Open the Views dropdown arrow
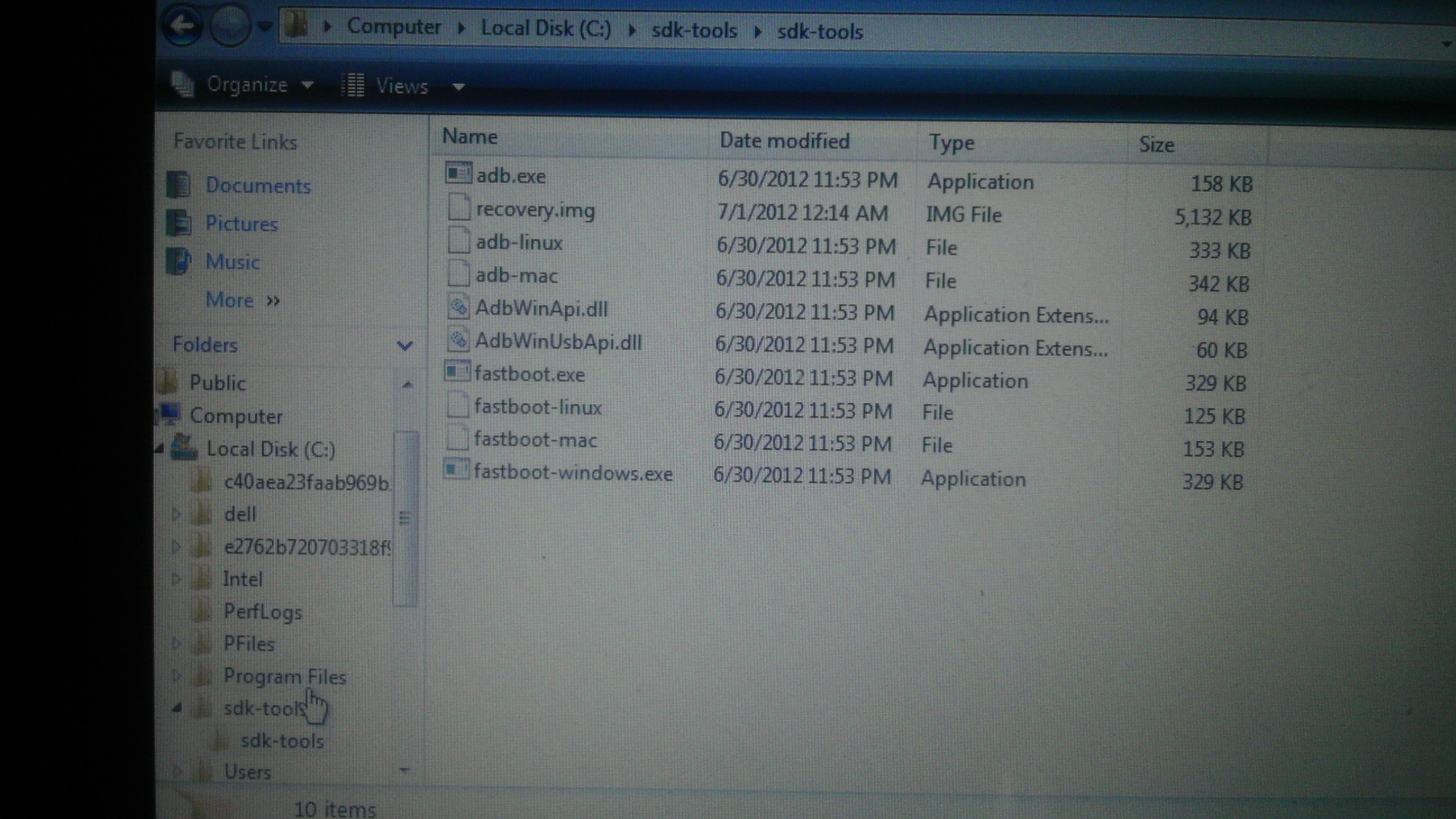 click(458, 87)
